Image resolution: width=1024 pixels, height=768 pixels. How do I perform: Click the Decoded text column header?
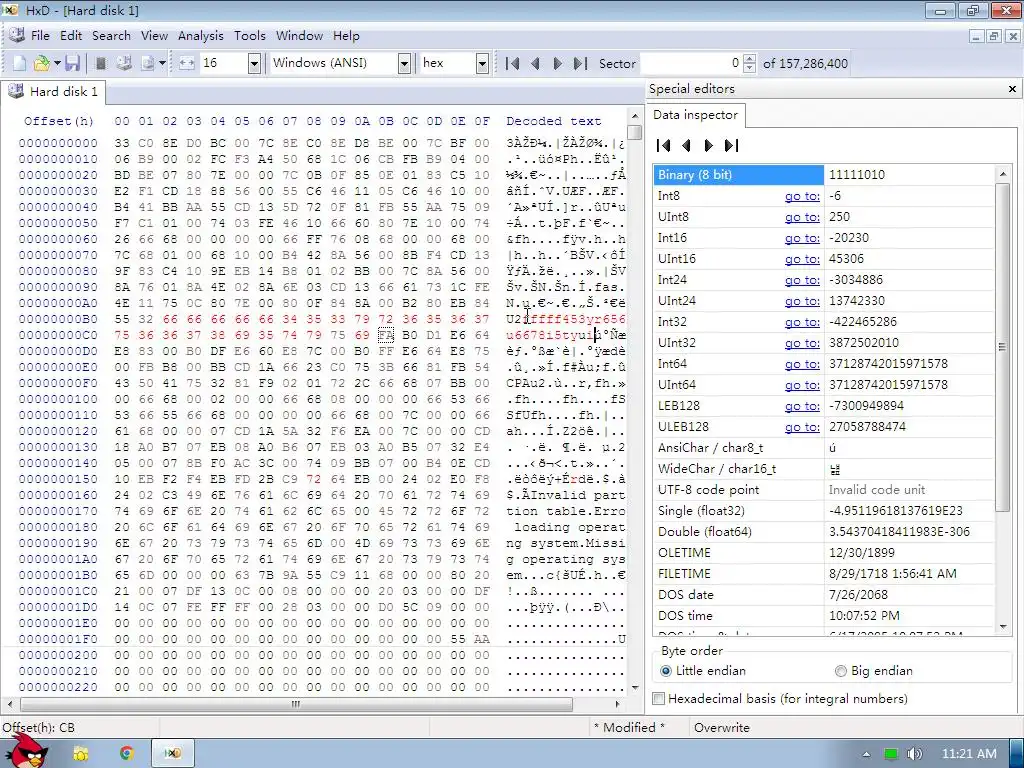point(553,121)
